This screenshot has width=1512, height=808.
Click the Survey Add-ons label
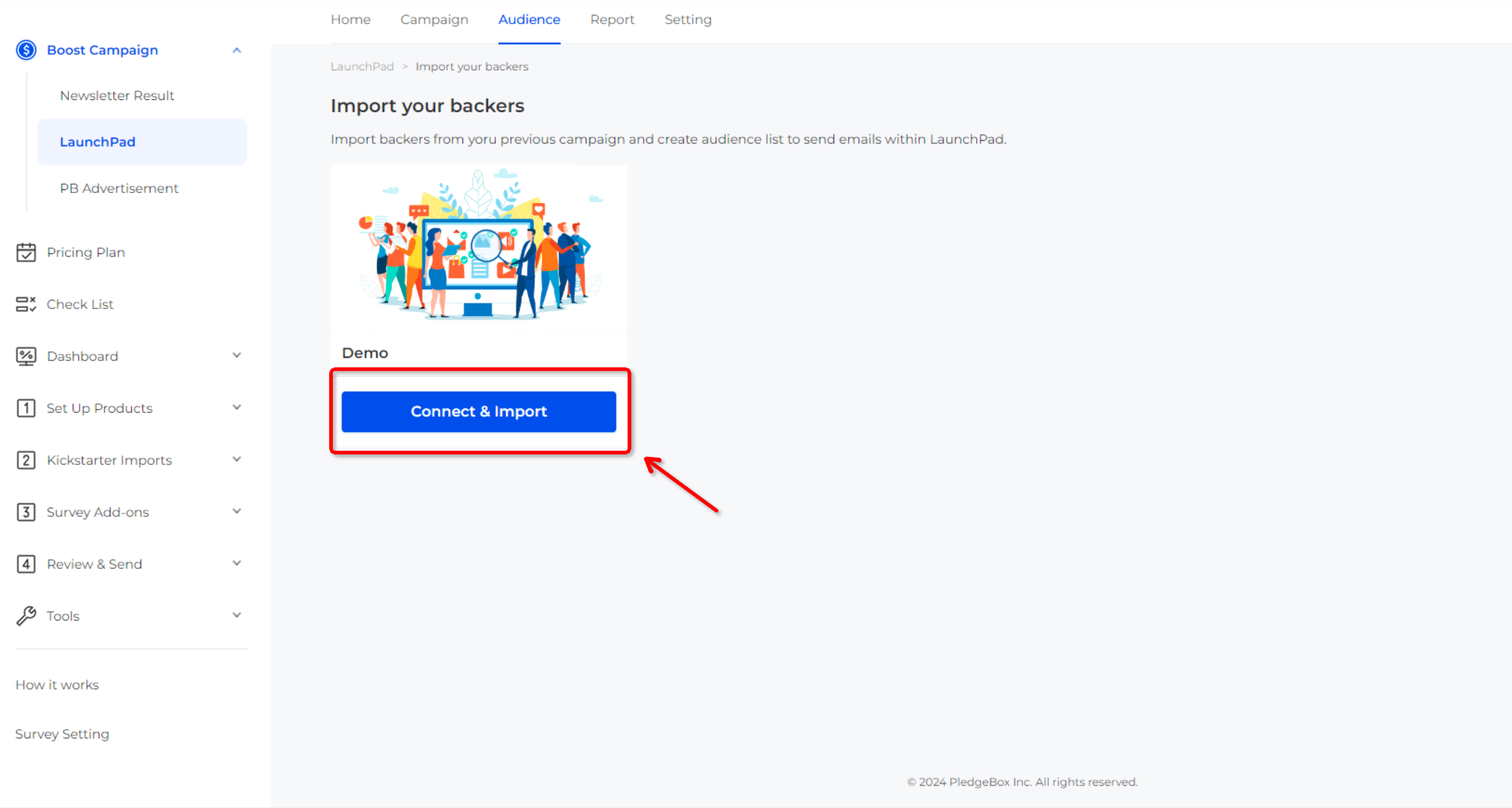pyautogui.click(x=97, y=512)
